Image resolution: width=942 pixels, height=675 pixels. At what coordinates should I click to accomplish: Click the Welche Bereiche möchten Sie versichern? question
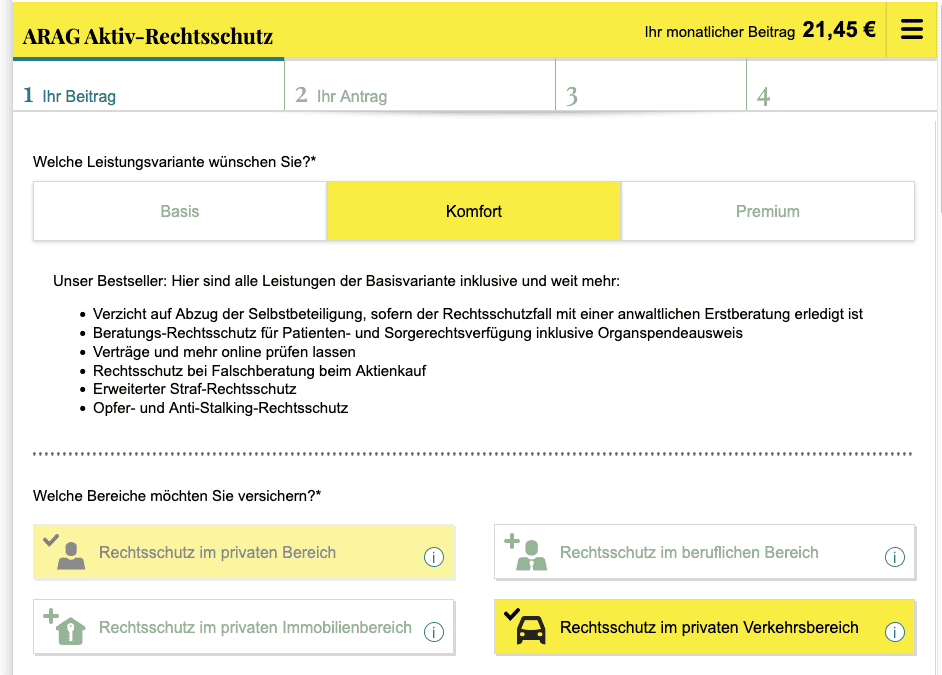click(177, 496)
